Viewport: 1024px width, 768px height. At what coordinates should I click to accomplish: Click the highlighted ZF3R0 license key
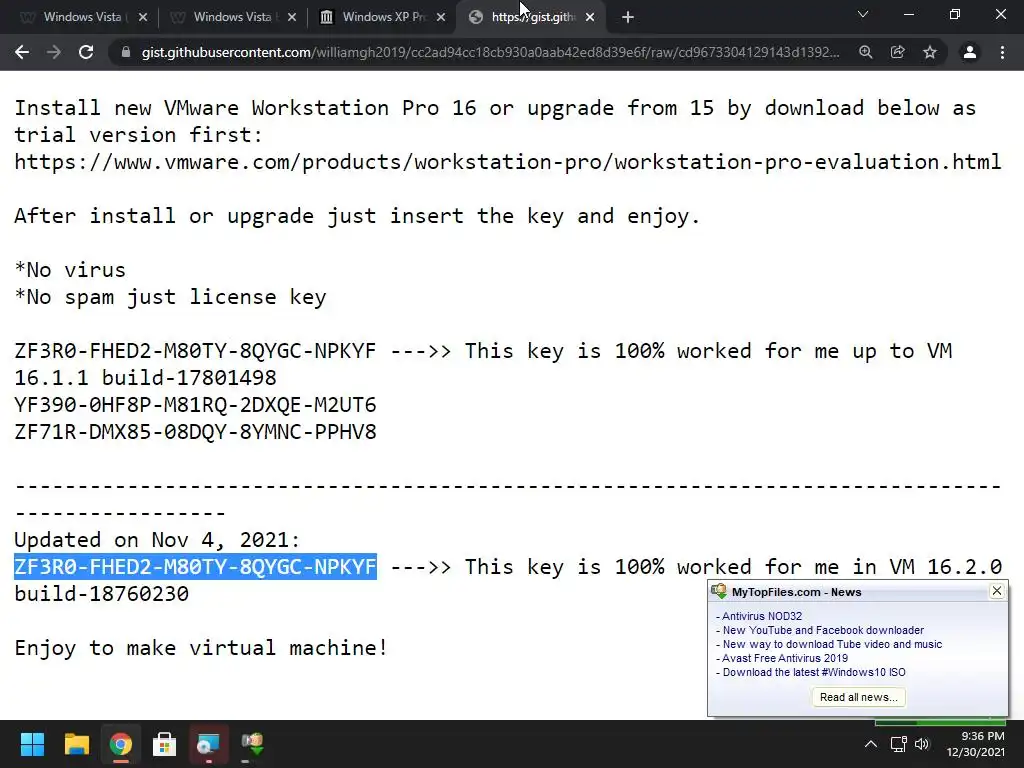pyautogui.click(x=195, y=567)
